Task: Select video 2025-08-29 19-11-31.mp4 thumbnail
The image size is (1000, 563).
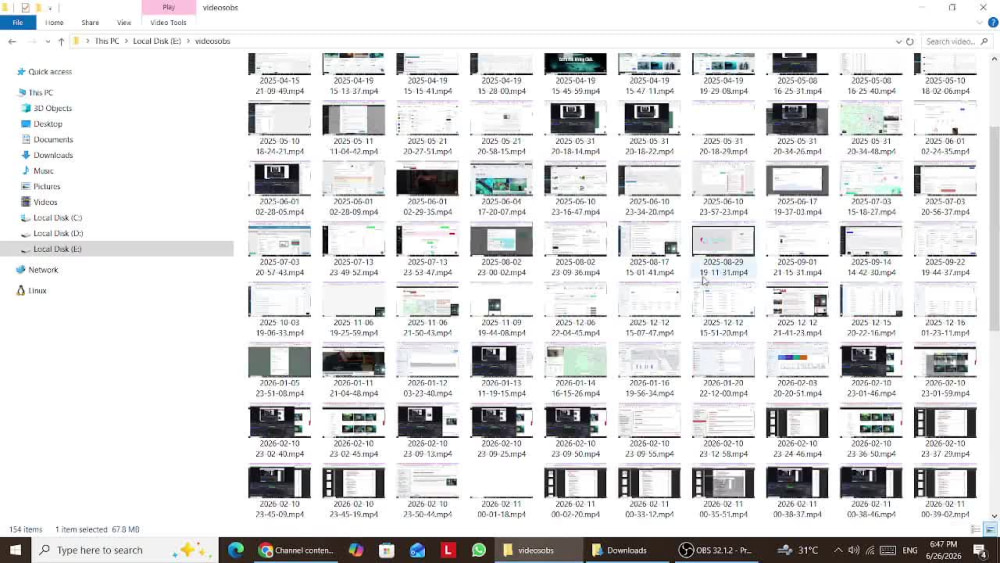Action: coord(723,240)
